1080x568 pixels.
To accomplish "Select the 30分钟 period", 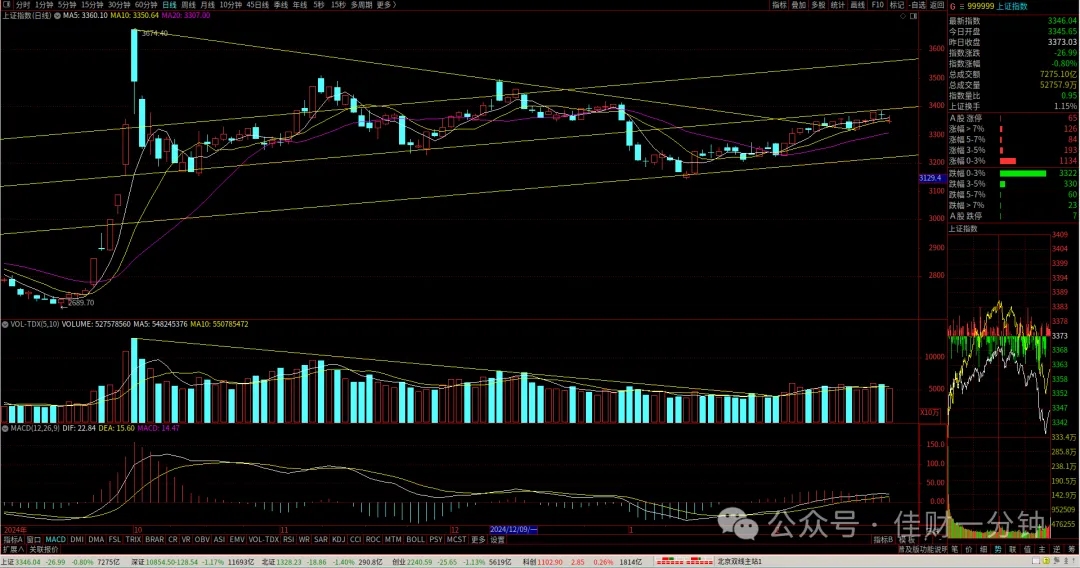I will click(119, 5).
